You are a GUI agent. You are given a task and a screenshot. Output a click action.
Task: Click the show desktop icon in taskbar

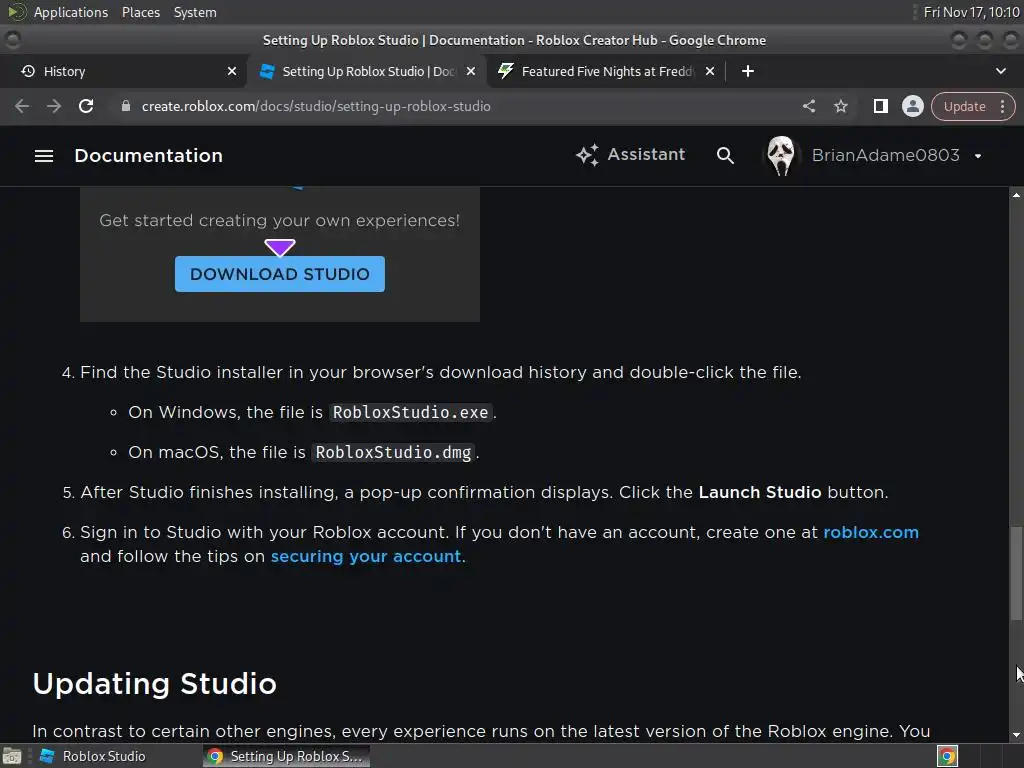click(12, 756)
